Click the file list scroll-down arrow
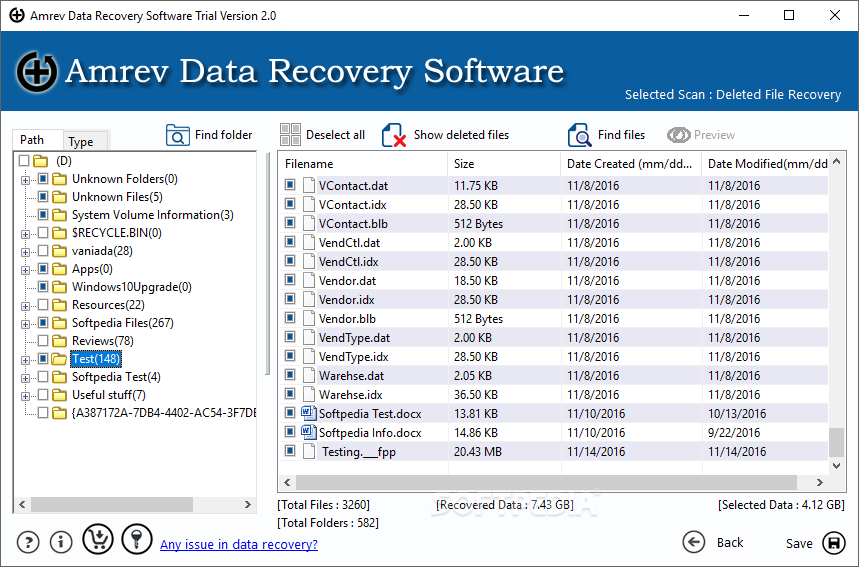The width and height of the screenshot is (859, 567). tap(836, 466)
